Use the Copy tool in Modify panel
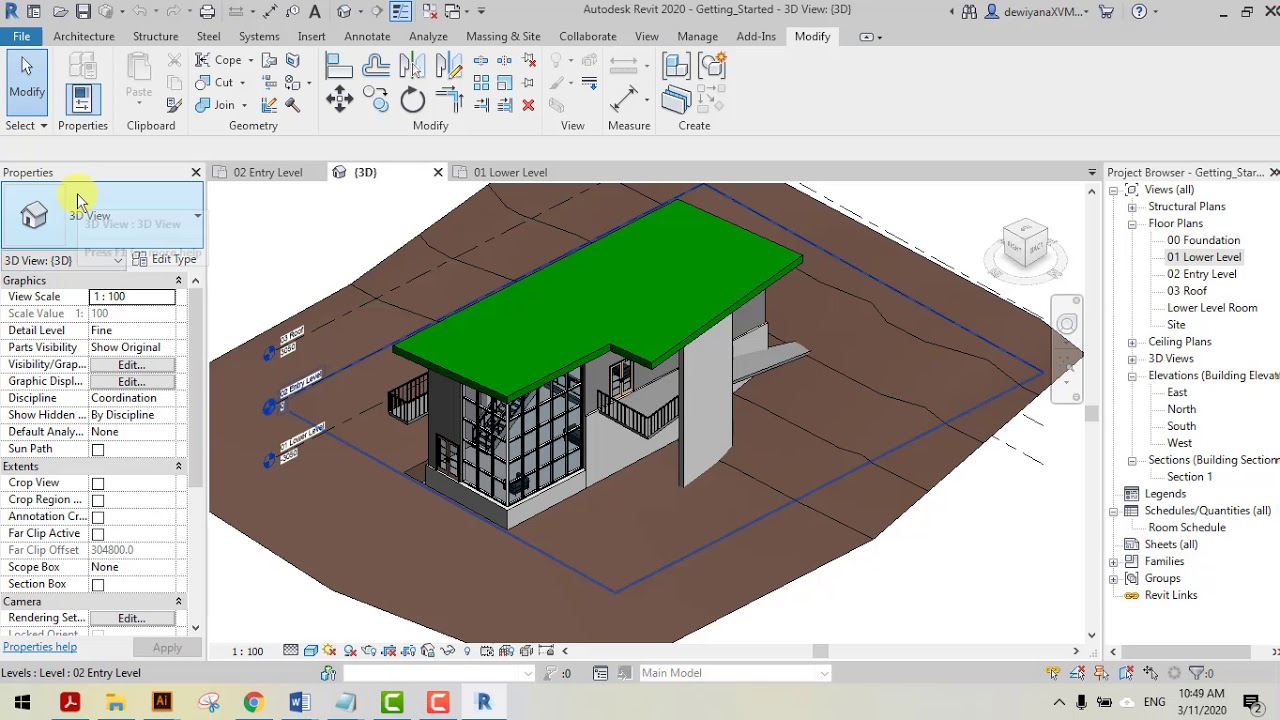 376,99
